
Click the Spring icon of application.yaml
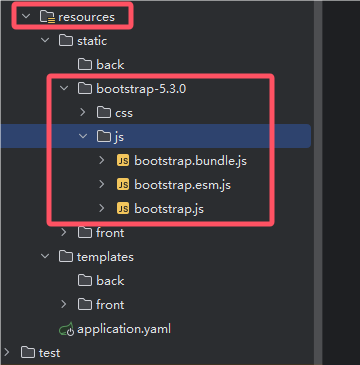[66, 329]
